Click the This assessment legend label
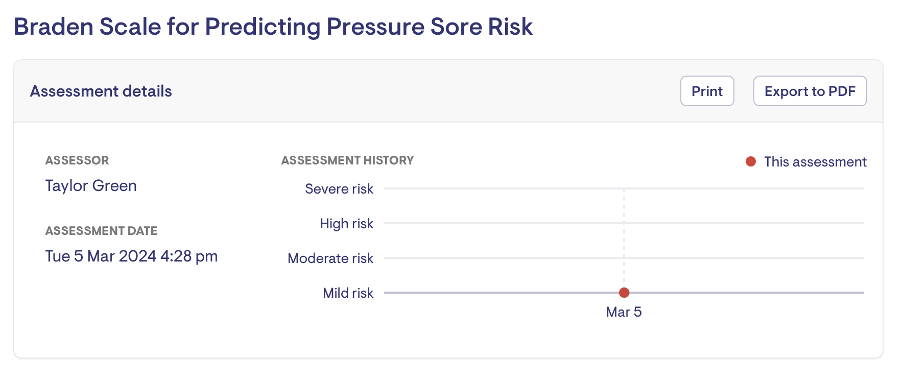904x380 pixels. (815, 162)
